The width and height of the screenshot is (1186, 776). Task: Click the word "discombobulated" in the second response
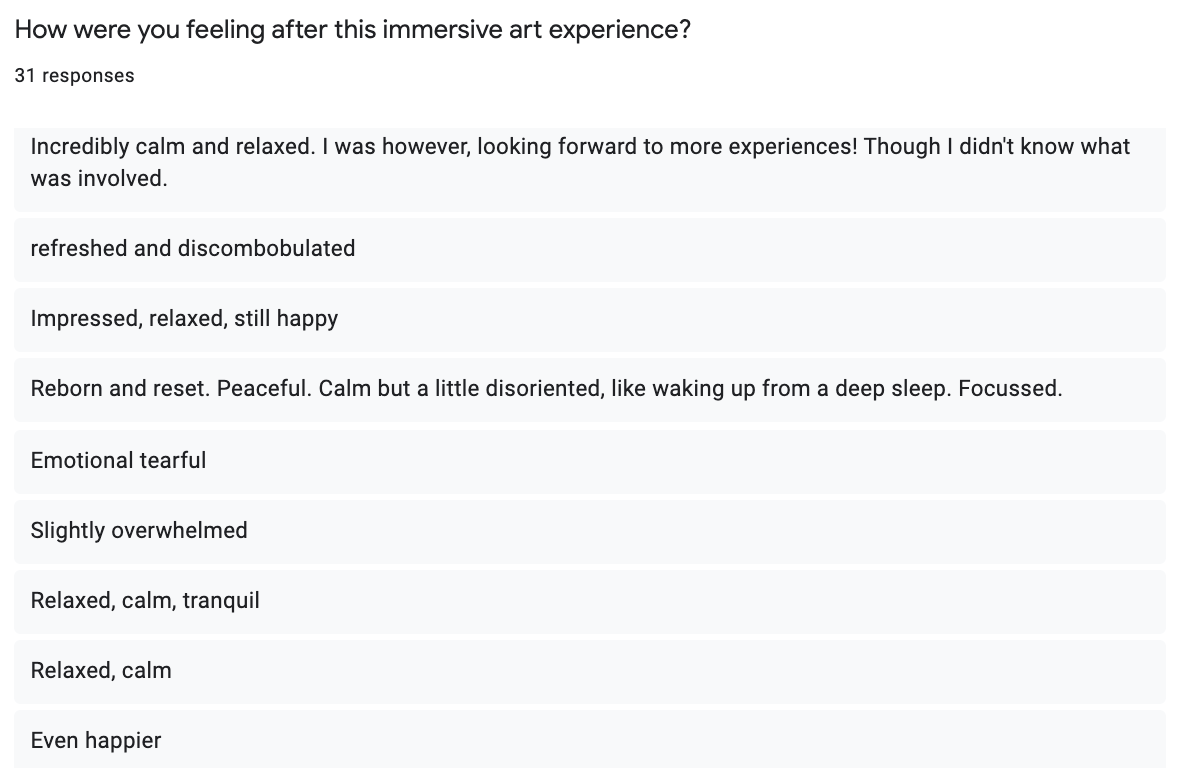point(266,248)
